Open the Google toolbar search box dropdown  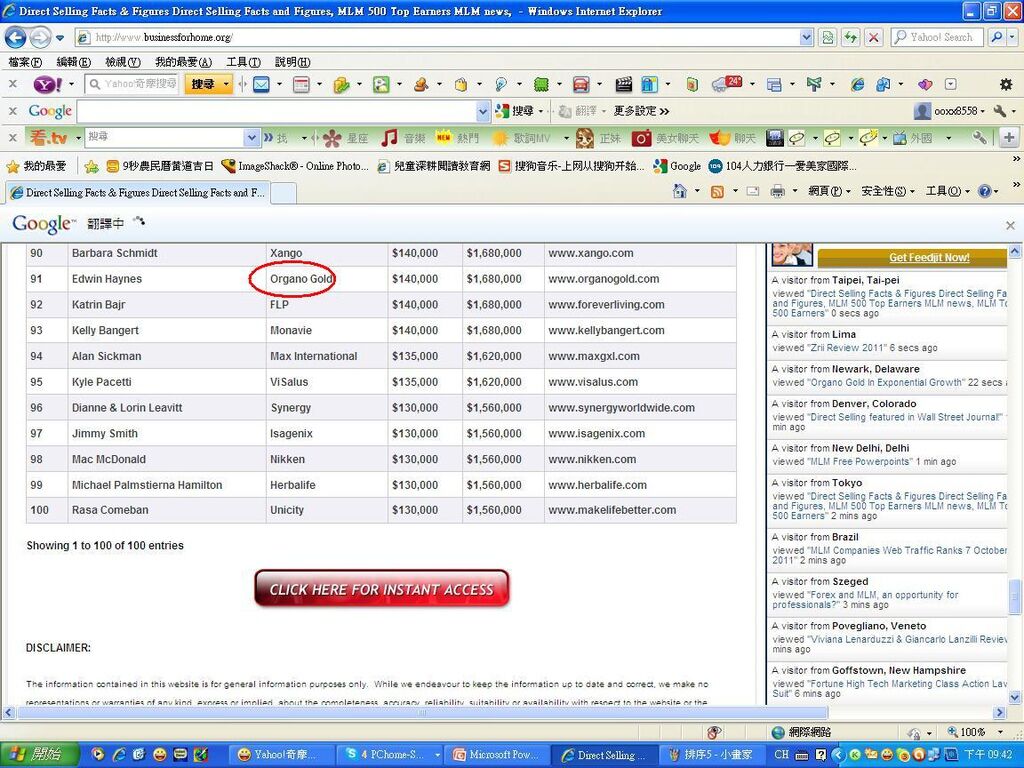coord(483,112)
